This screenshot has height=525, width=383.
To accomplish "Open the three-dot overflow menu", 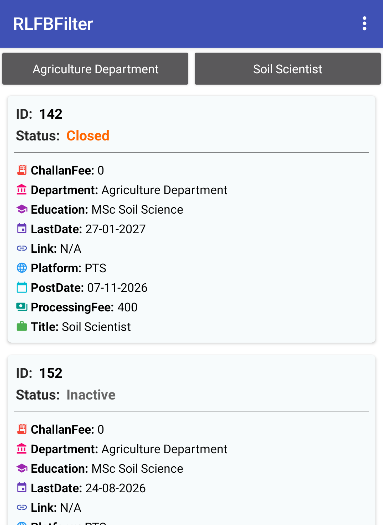I will pyautogui.click(x=364, y=24).
